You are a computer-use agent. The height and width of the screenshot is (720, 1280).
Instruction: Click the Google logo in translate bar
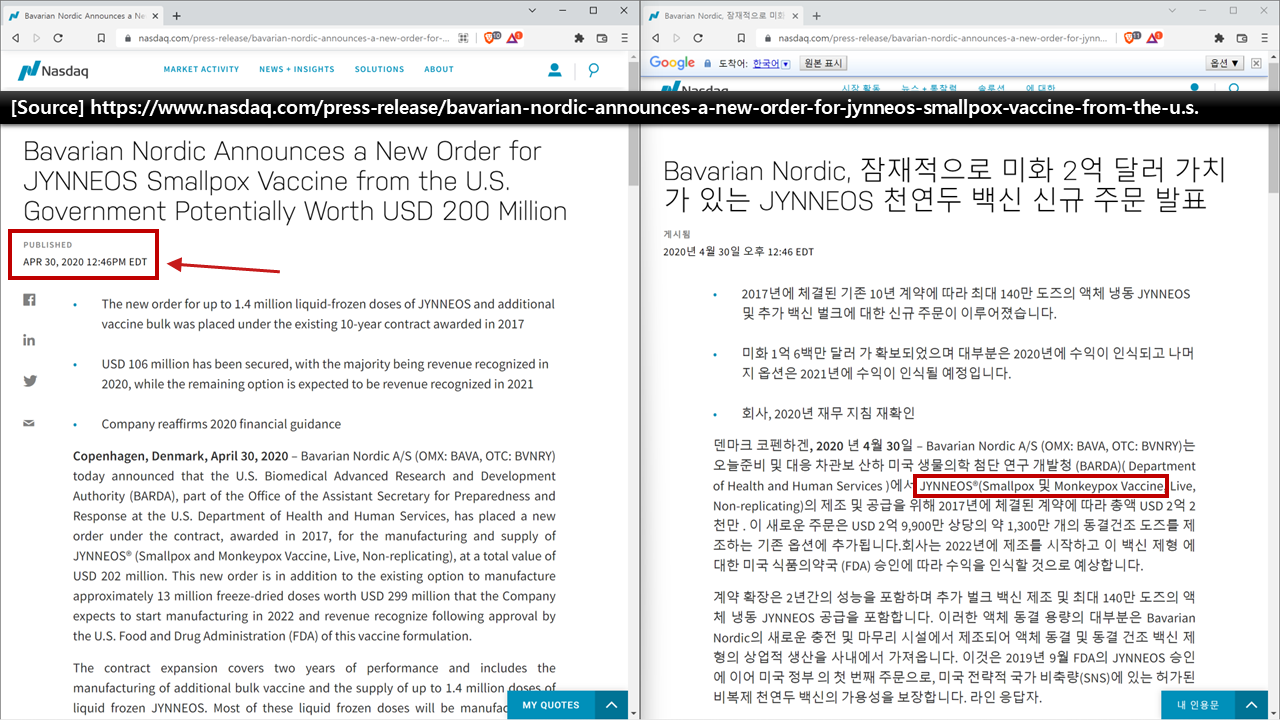coord(672,63)
